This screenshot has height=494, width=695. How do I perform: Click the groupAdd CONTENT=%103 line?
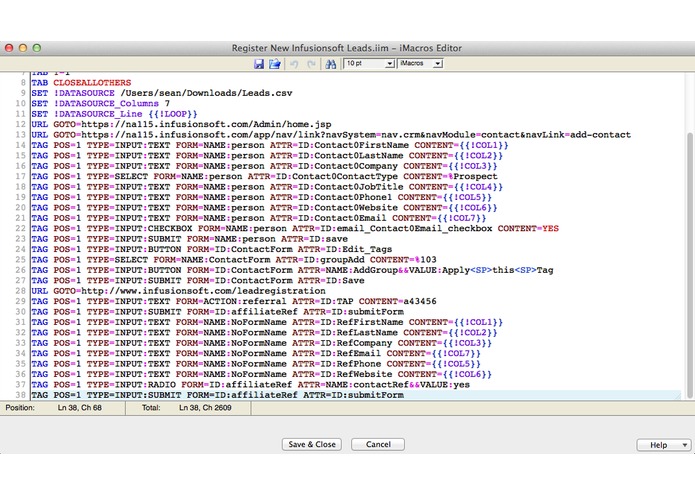[x=234, y=260]
